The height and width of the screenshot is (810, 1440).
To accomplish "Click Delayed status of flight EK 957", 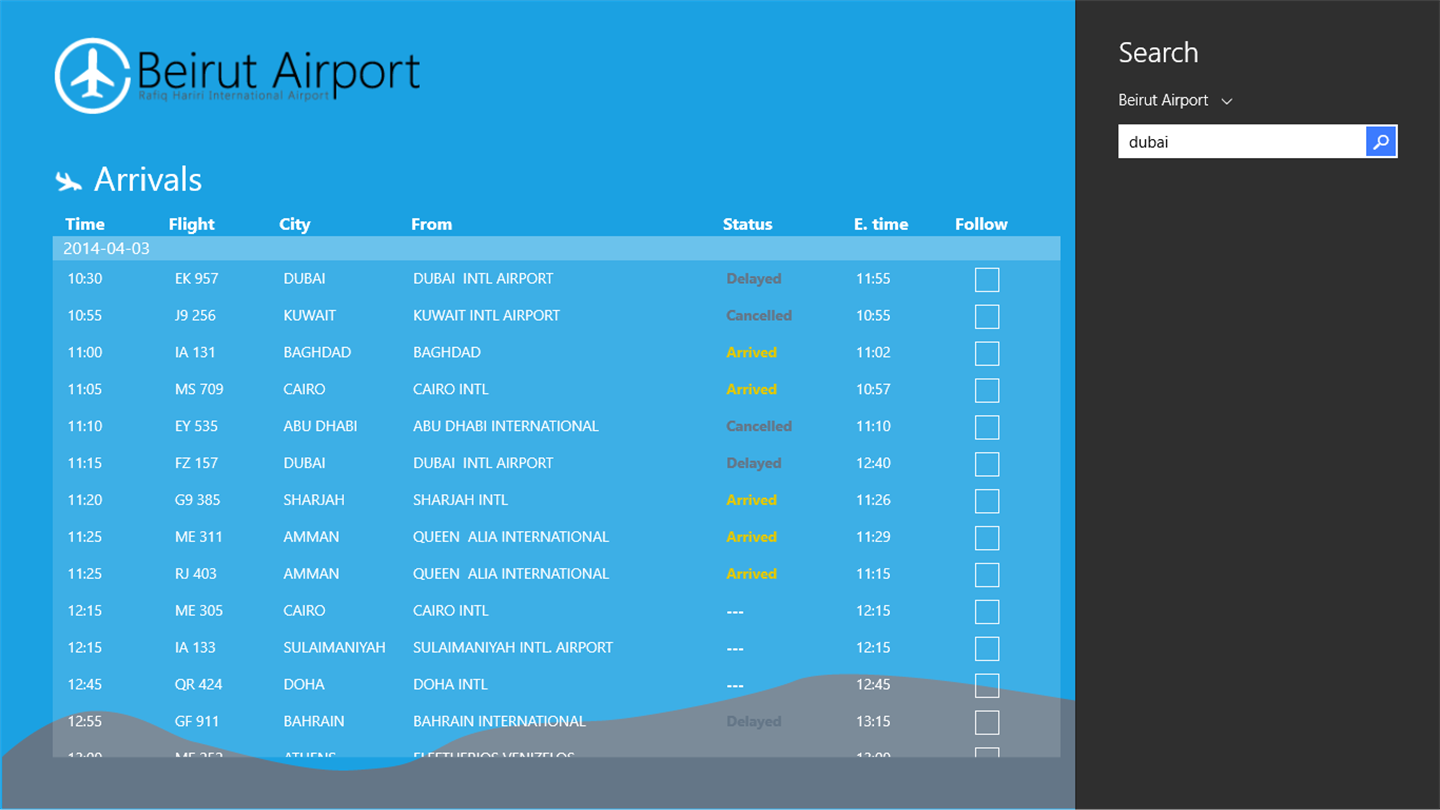I will 754,279.
